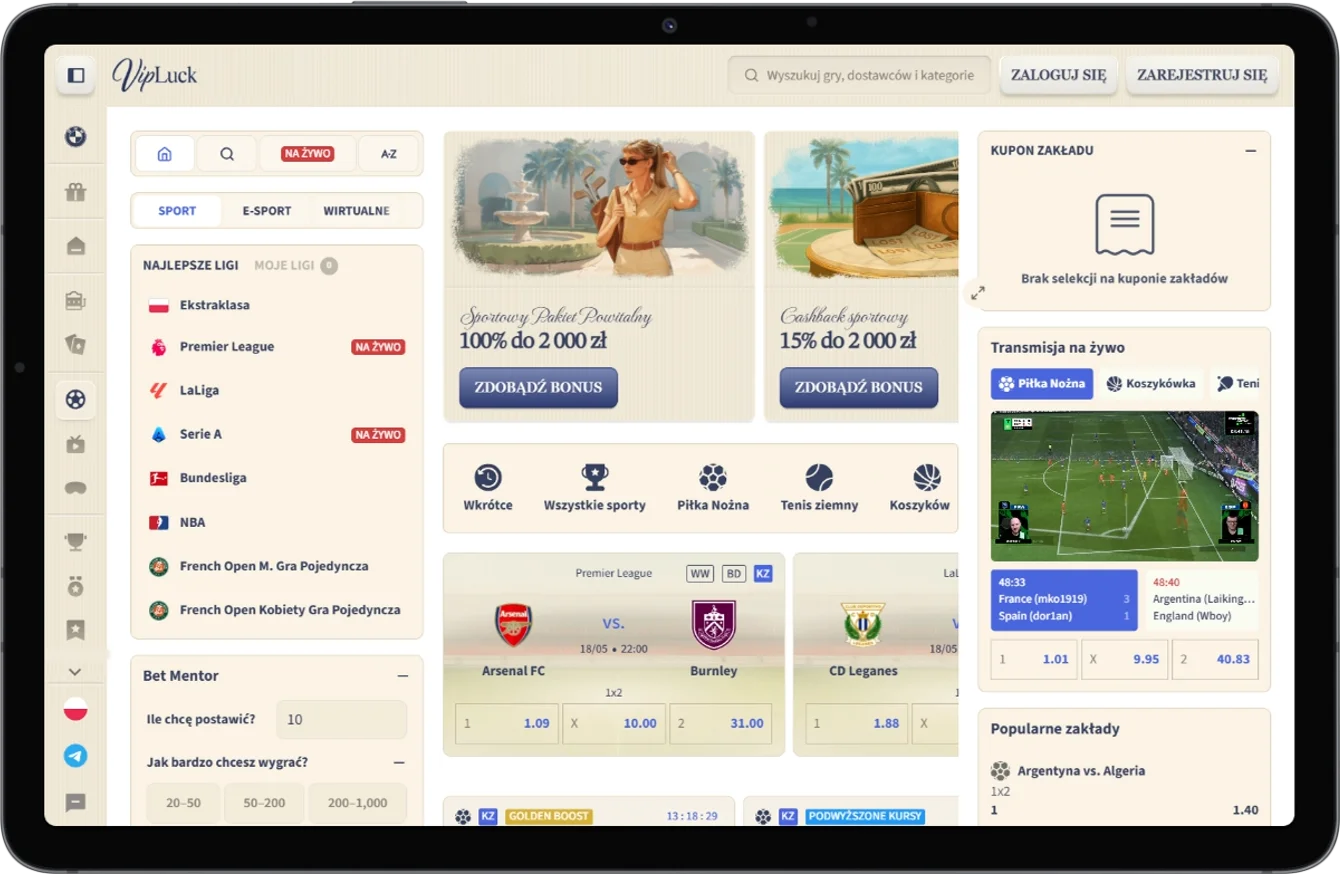Open the live TV icon in sidebar

tap(76, 445)
